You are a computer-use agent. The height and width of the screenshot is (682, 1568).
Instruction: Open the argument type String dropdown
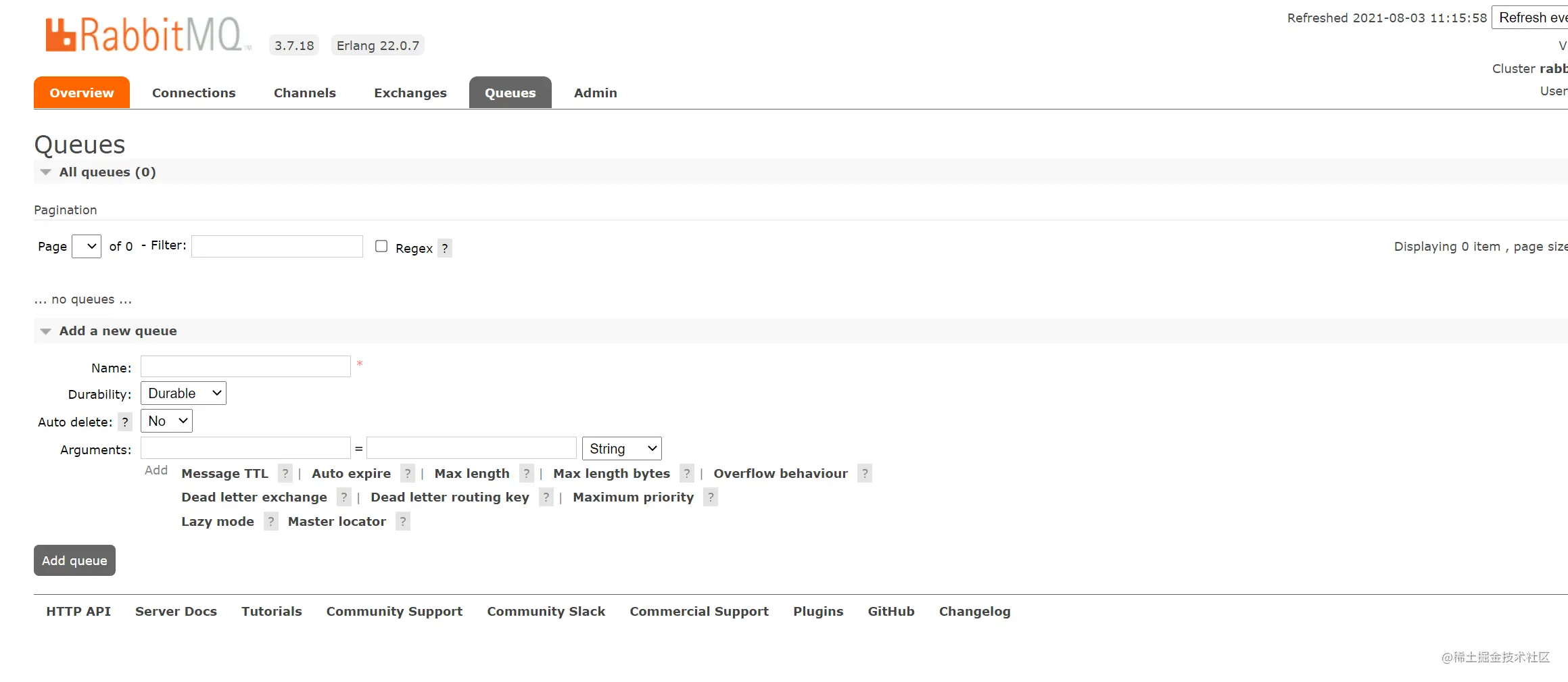coord(622,449)
